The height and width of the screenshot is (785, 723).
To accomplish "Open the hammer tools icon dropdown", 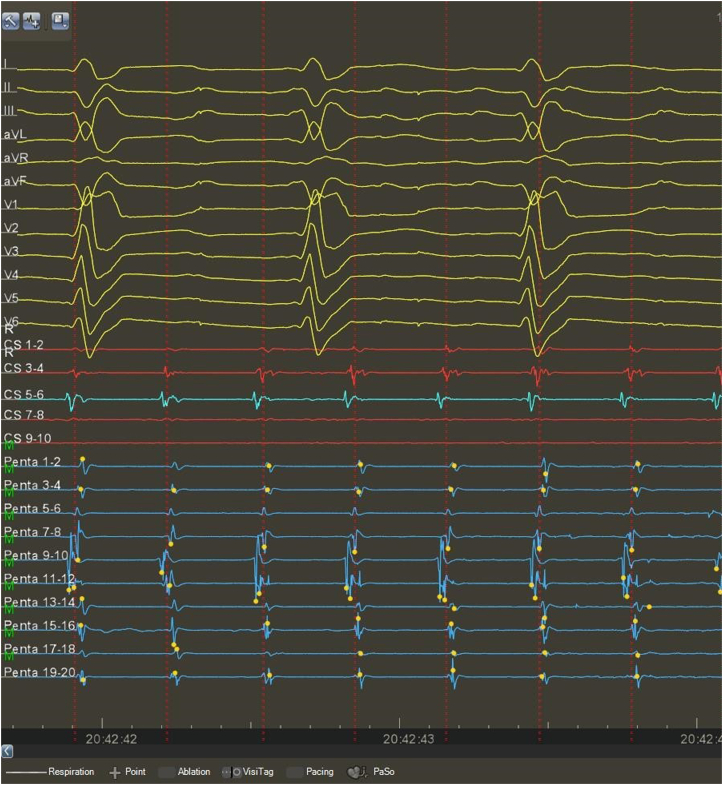I will tap(11, 21).
